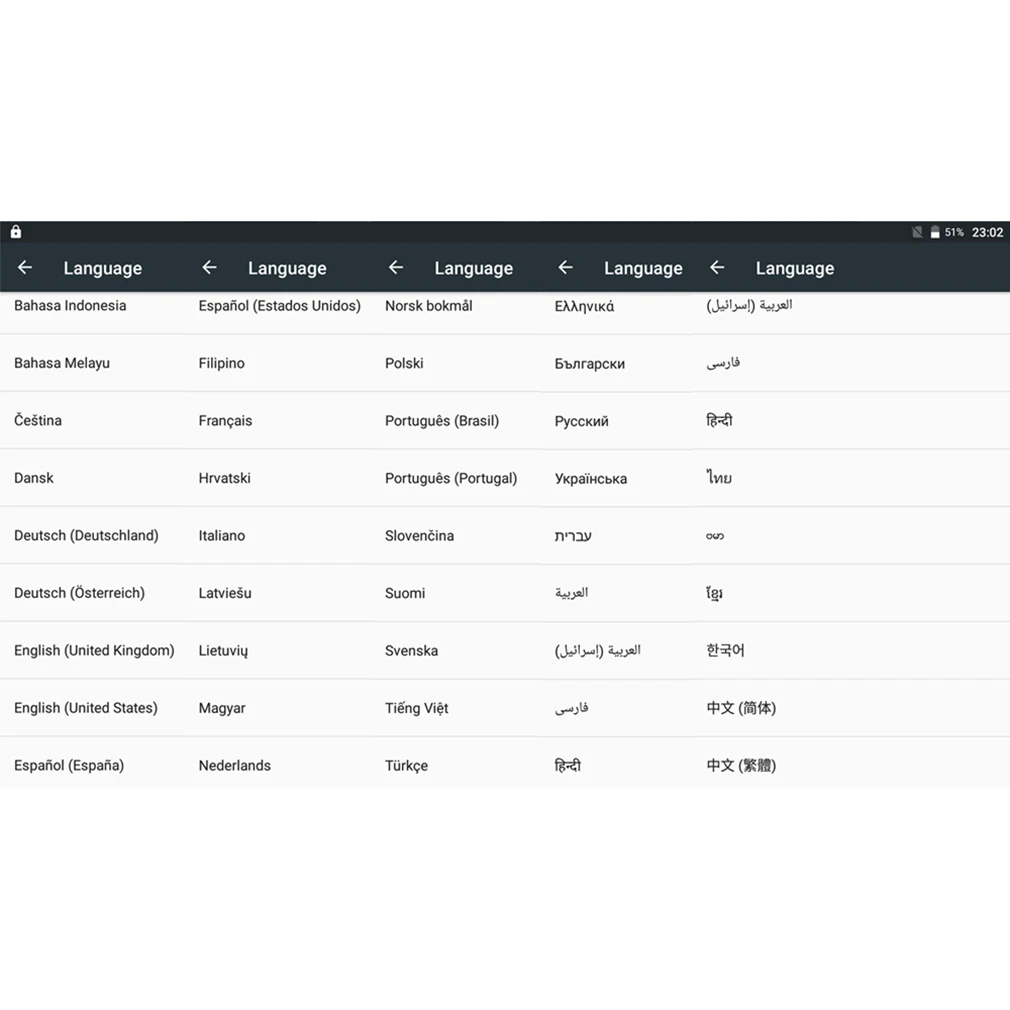The height and width of the screenshot is (1010, 1010).
Task: Select עברית (Hebrew)
Action: 573,536
